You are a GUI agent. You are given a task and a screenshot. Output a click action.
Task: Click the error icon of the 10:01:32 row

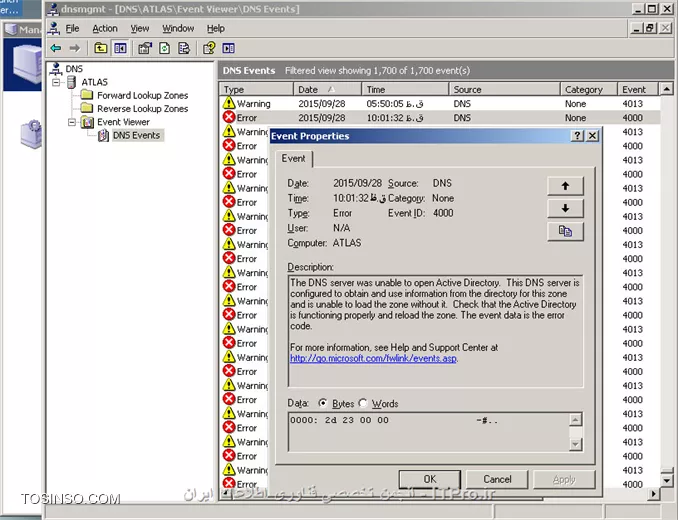point(229,117)
